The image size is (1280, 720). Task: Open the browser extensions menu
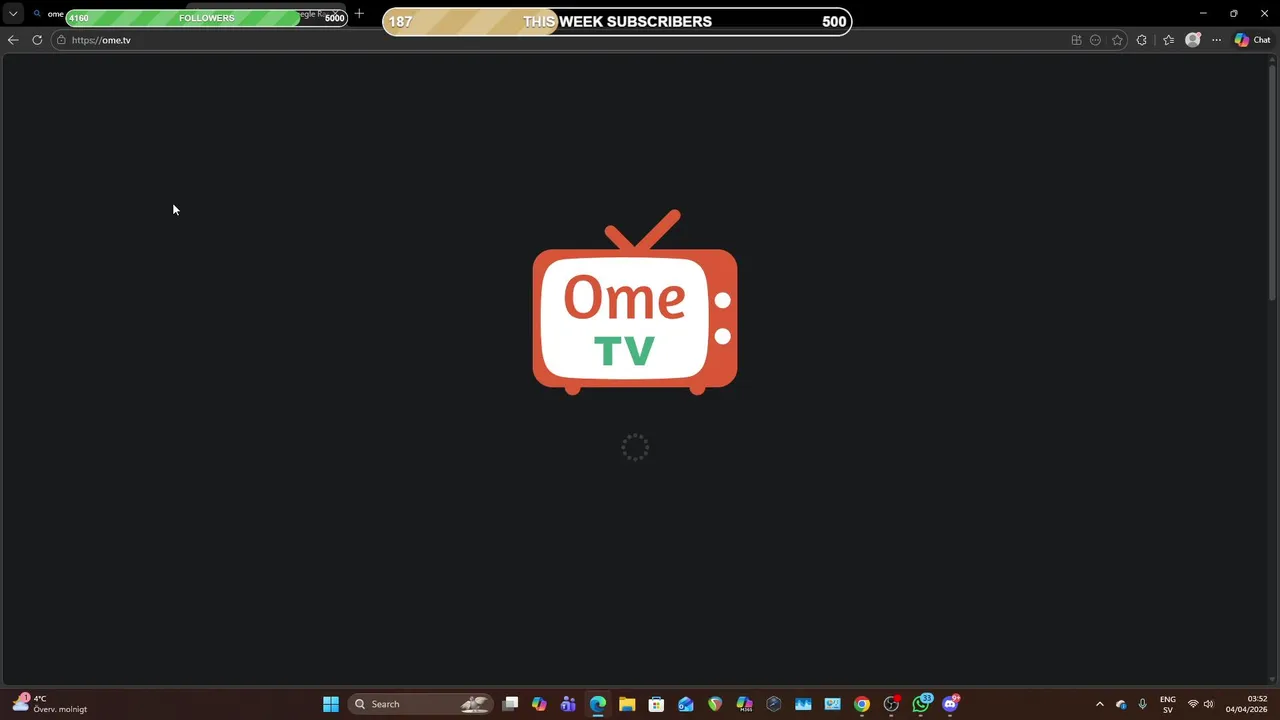click(x=1142, y=40)
